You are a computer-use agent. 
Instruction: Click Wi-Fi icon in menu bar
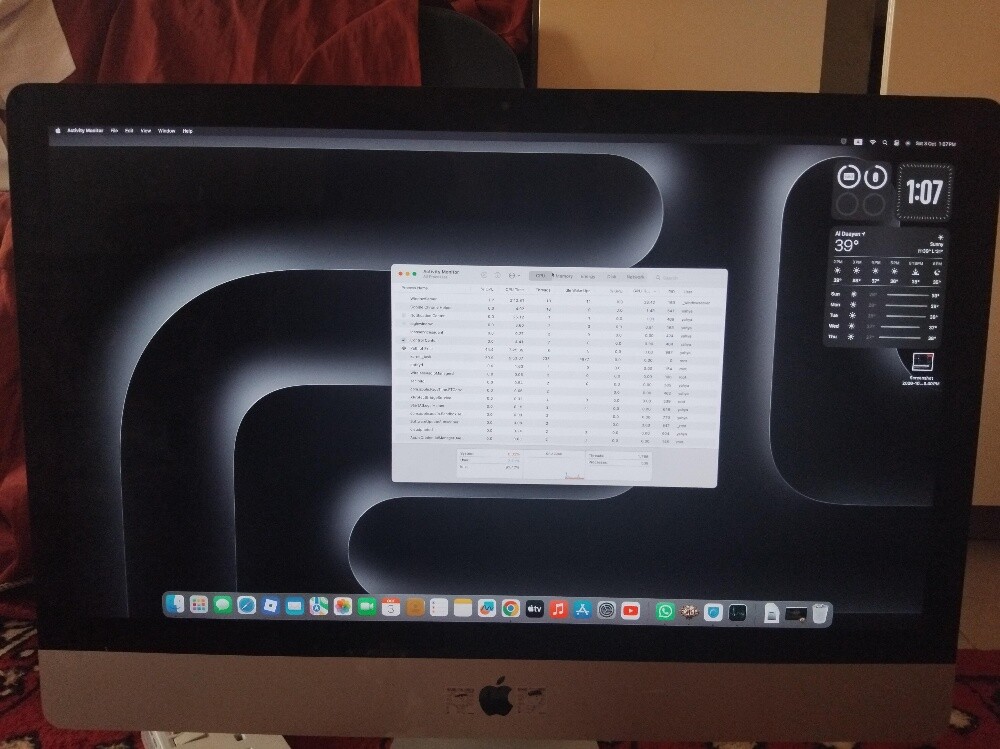872,142
